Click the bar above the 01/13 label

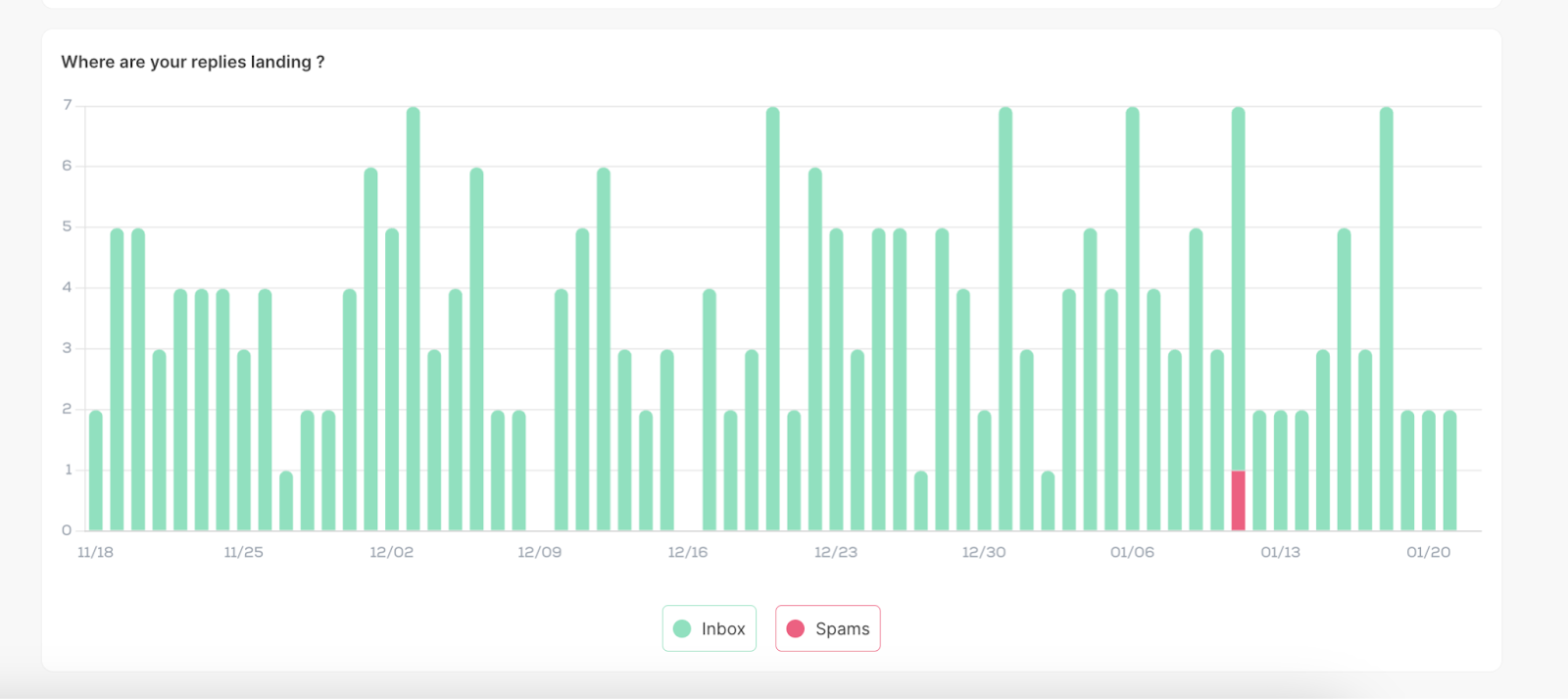[1280, 471]
